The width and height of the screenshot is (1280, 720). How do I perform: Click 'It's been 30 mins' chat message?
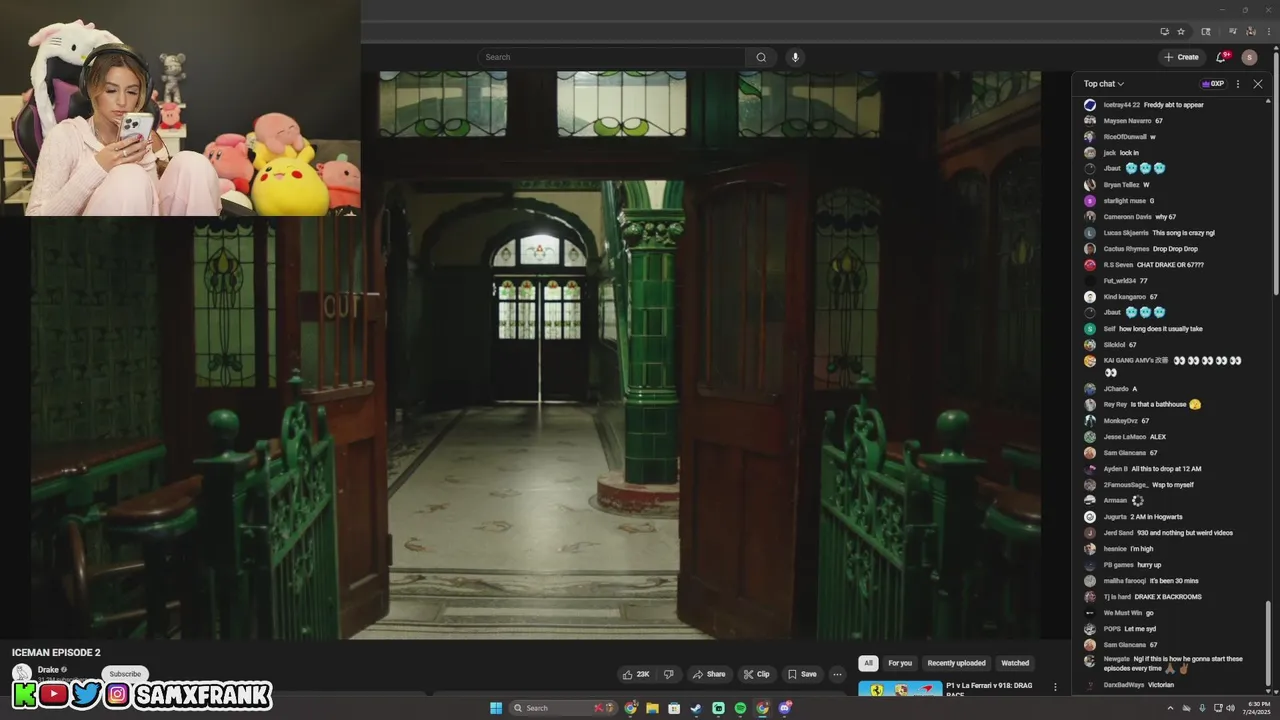pyautogui.click(x=1174, y=581)
